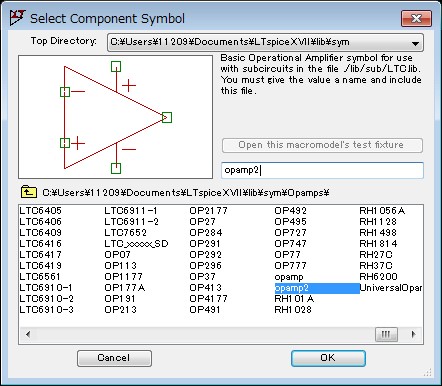Click the Cancel button
Viewport: 442px width, 386px height.
pyautogui.click(x=114, y=358)
